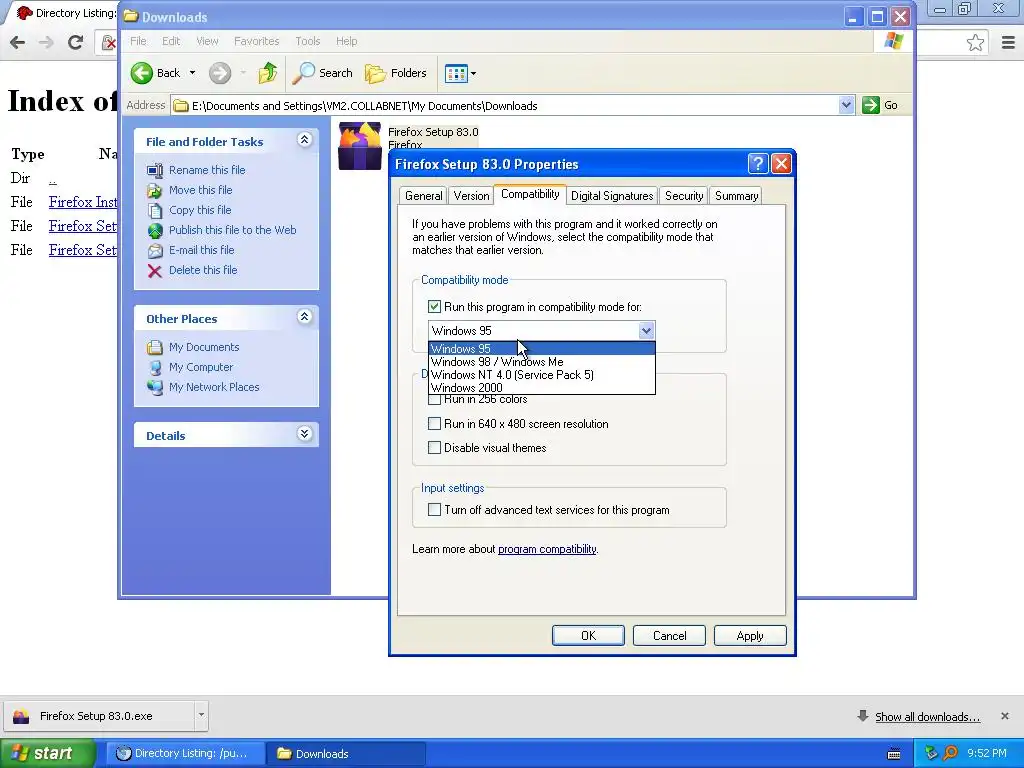Screen dimensions: 1024x768
Task: Switch to the Security tab
Action: 684,196
